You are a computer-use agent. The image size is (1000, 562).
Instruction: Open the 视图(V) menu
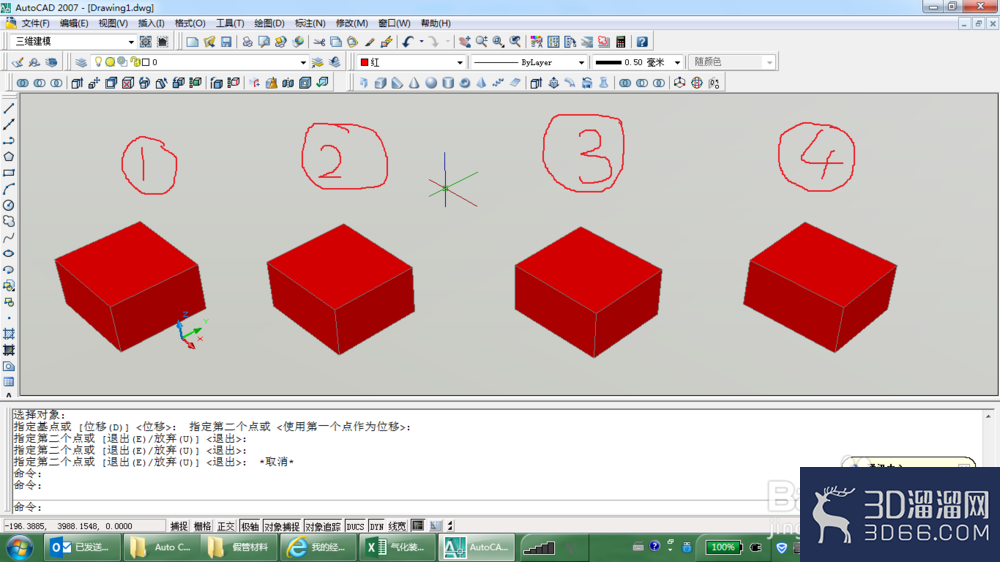[x=113, y=23]
